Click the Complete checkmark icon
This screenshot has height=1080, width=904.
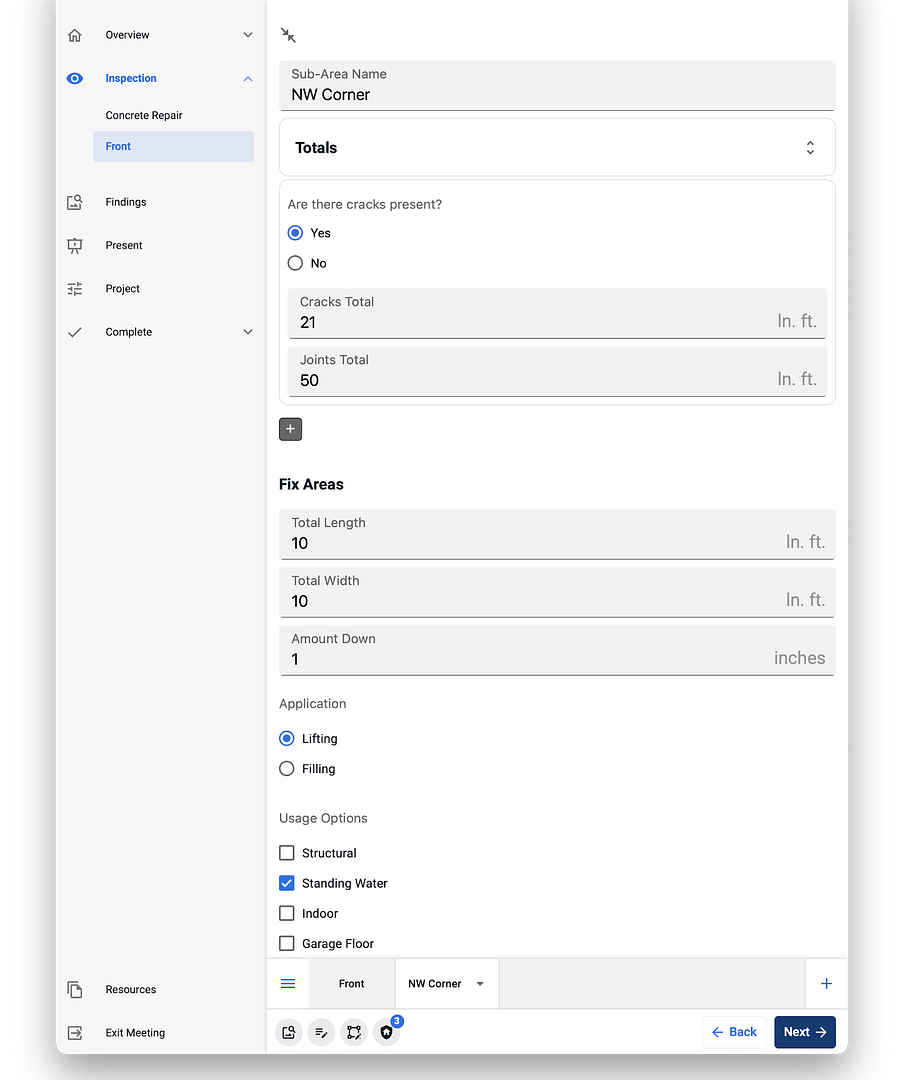pyautogui.click(x=74, y=332)
